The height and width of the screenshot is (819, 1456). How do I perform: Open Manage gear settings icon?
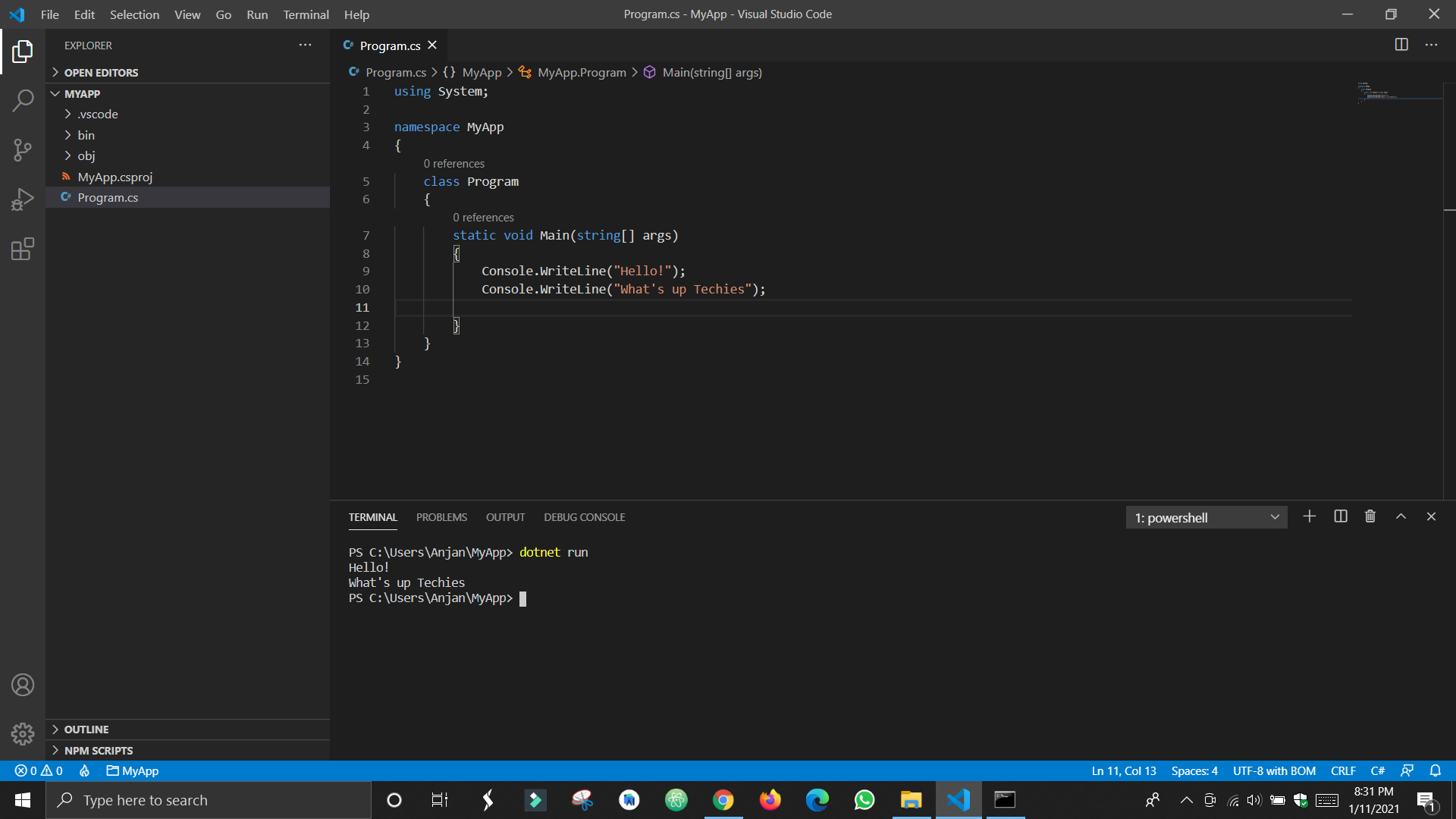[x=23, y=733]
